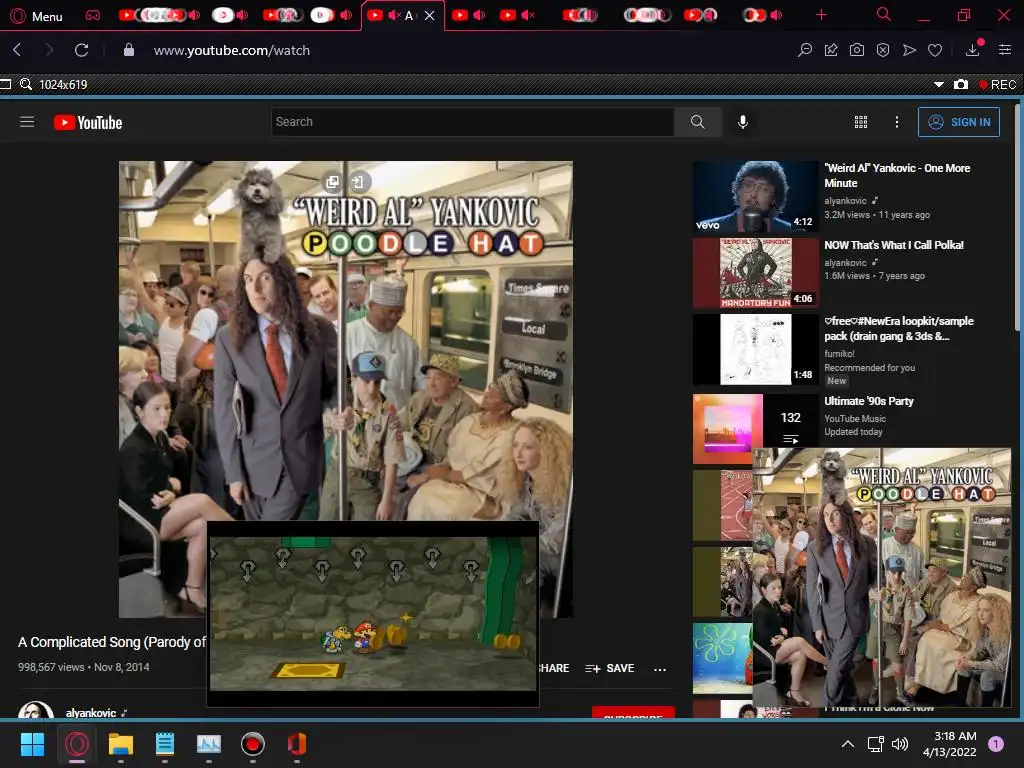
Task: Close the active YouTube tab
Action: pos(429,16)
